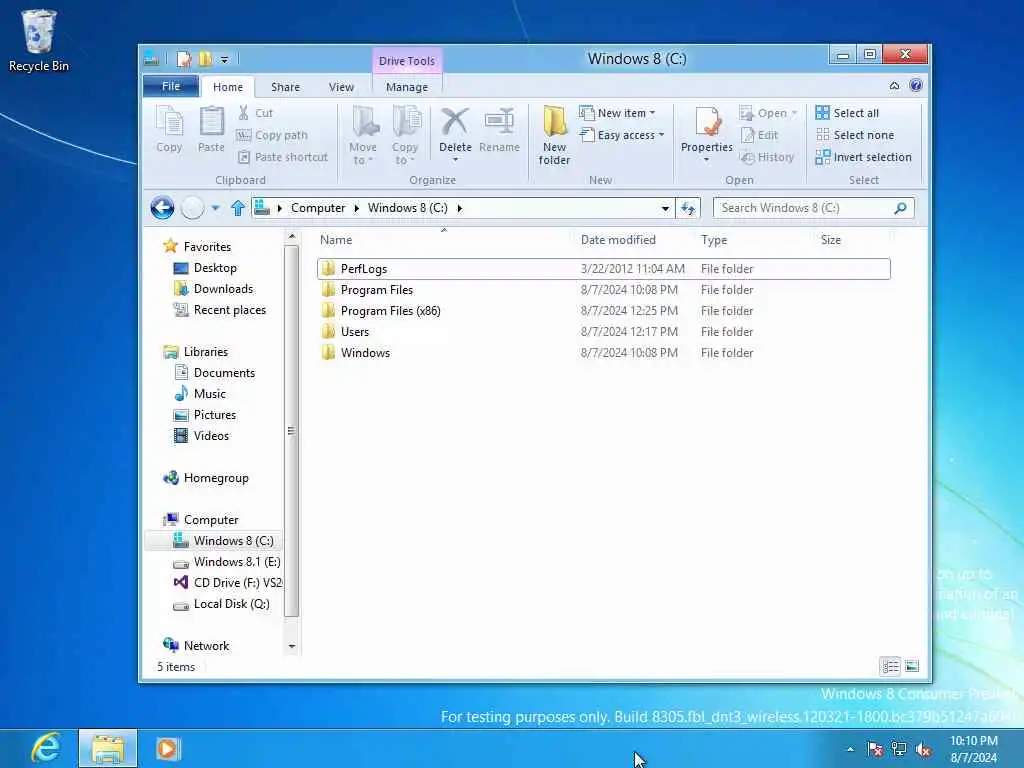
Task: Switch to details view button
Action: pos(890,666)
